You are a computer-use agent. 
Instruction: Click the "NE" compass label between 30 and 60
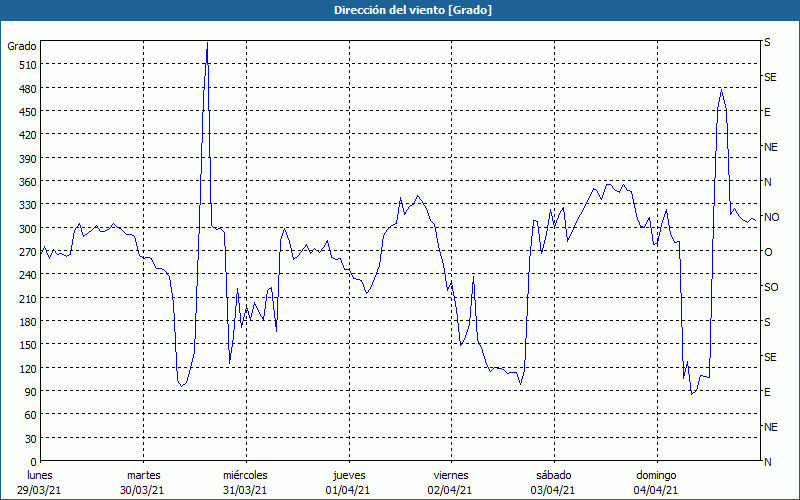point(770,427)
